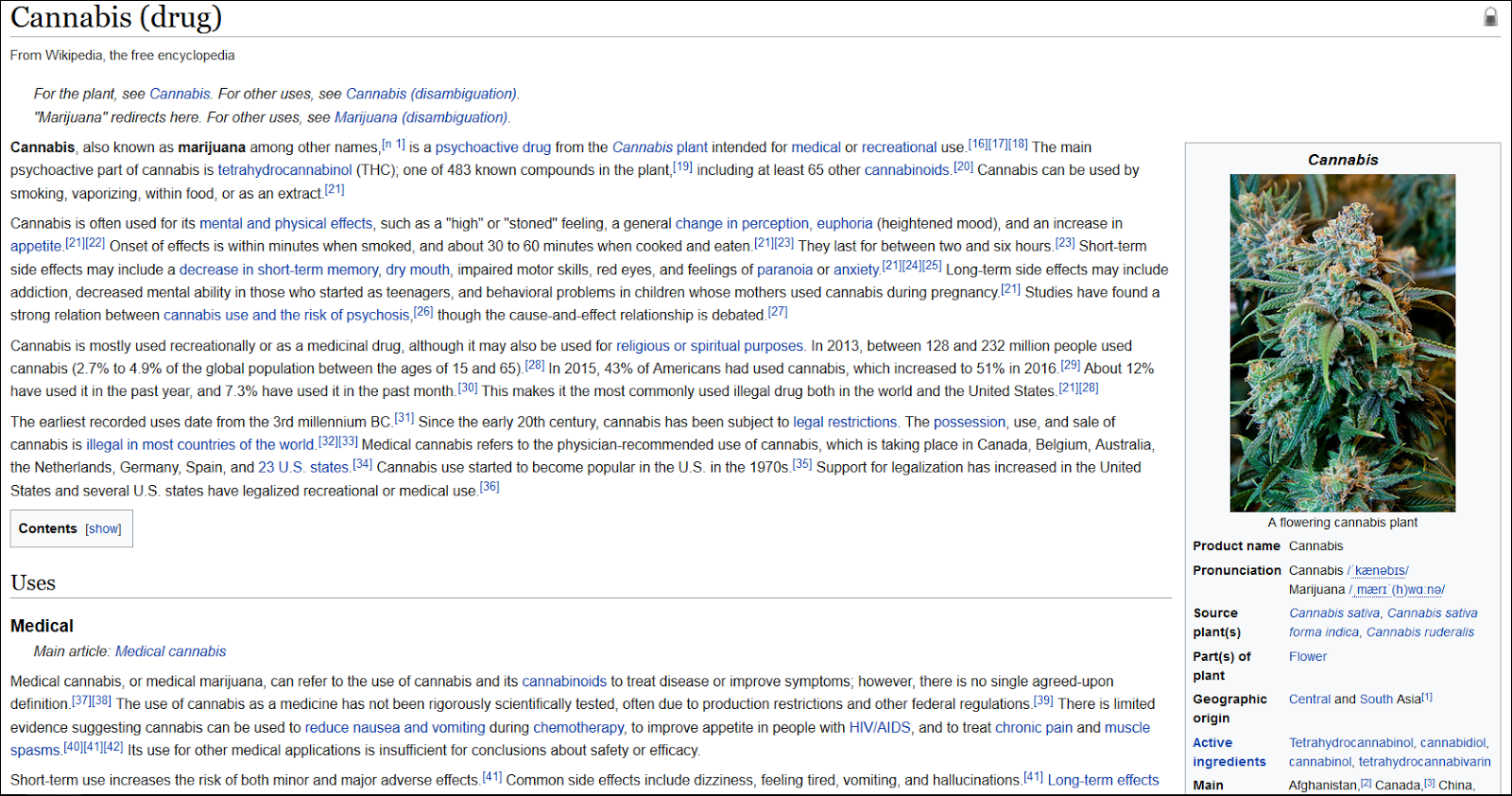Open Cannabis (disambiguation) link
This screenshot has height=796, width=1512.
click(x=431, y=95)
